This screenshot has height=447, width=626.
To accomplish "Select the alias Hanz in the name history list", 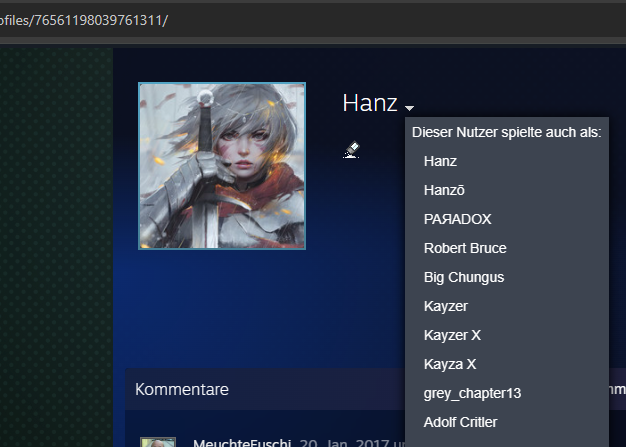I will click(440, 161).
